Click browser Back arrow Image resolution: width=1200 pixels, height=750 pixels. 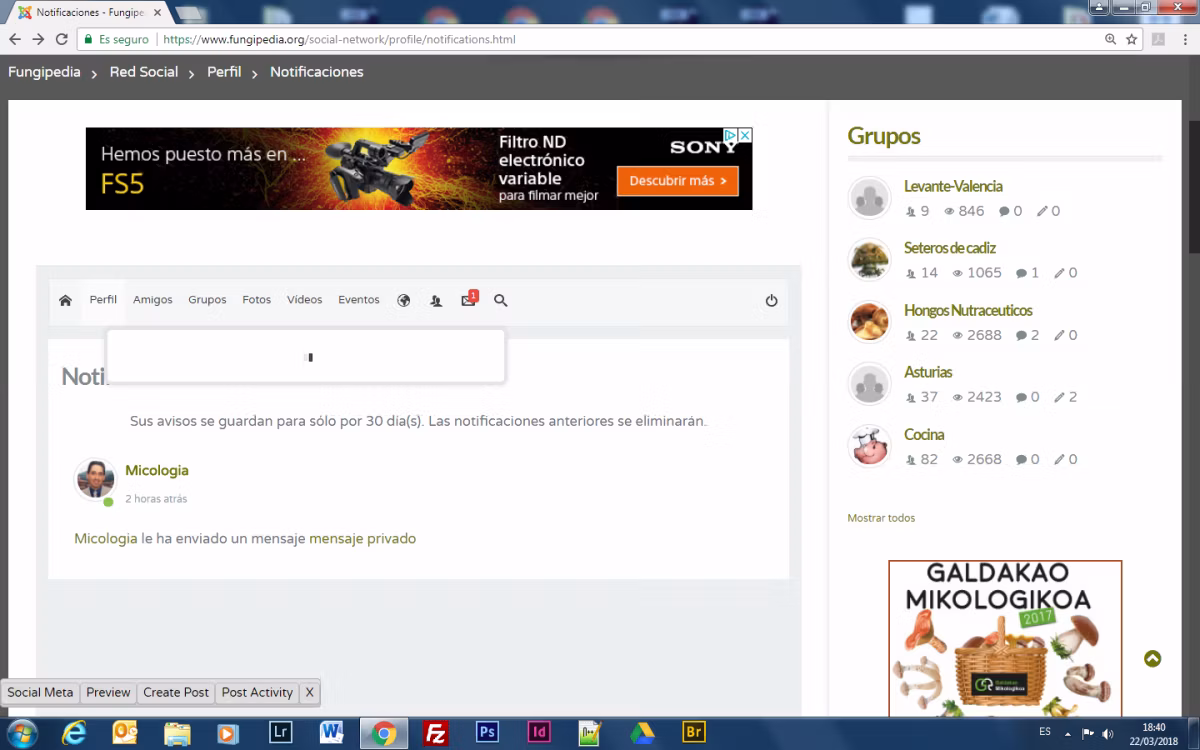pos(15,39)
